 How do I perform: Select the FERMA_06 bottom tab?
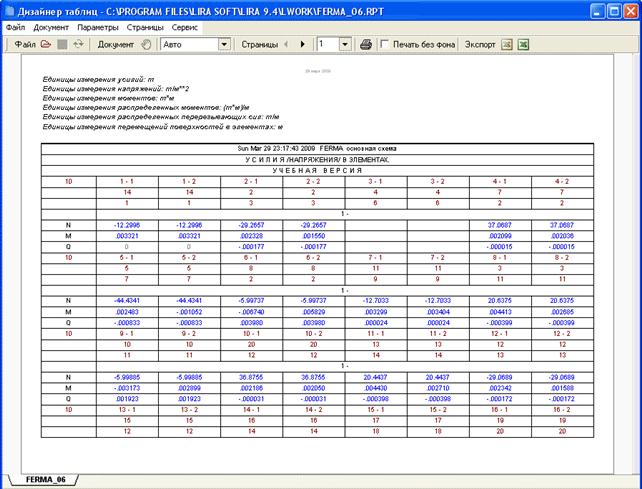(x=45, y=480)
